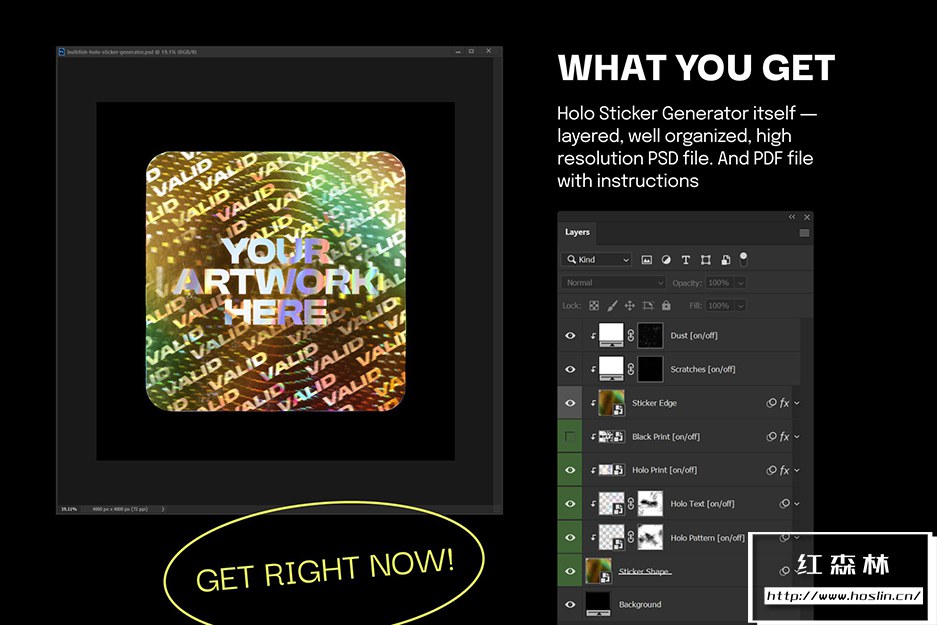
Task: Open the Normal blend mode dropdown
Action: [613, 283]
